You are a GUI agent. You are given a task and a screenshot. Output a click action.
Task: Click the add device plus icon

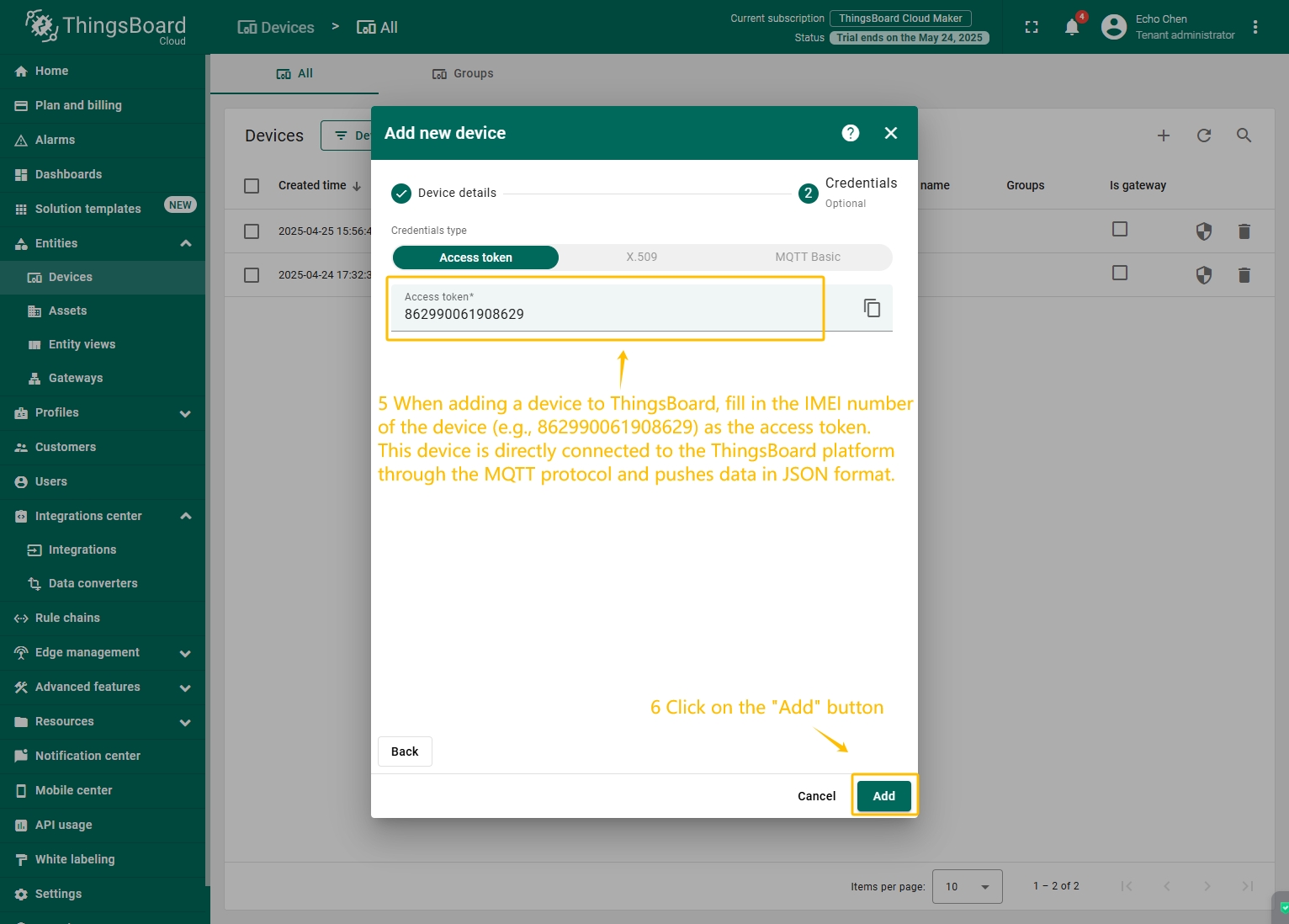[x=1164, y=135]
